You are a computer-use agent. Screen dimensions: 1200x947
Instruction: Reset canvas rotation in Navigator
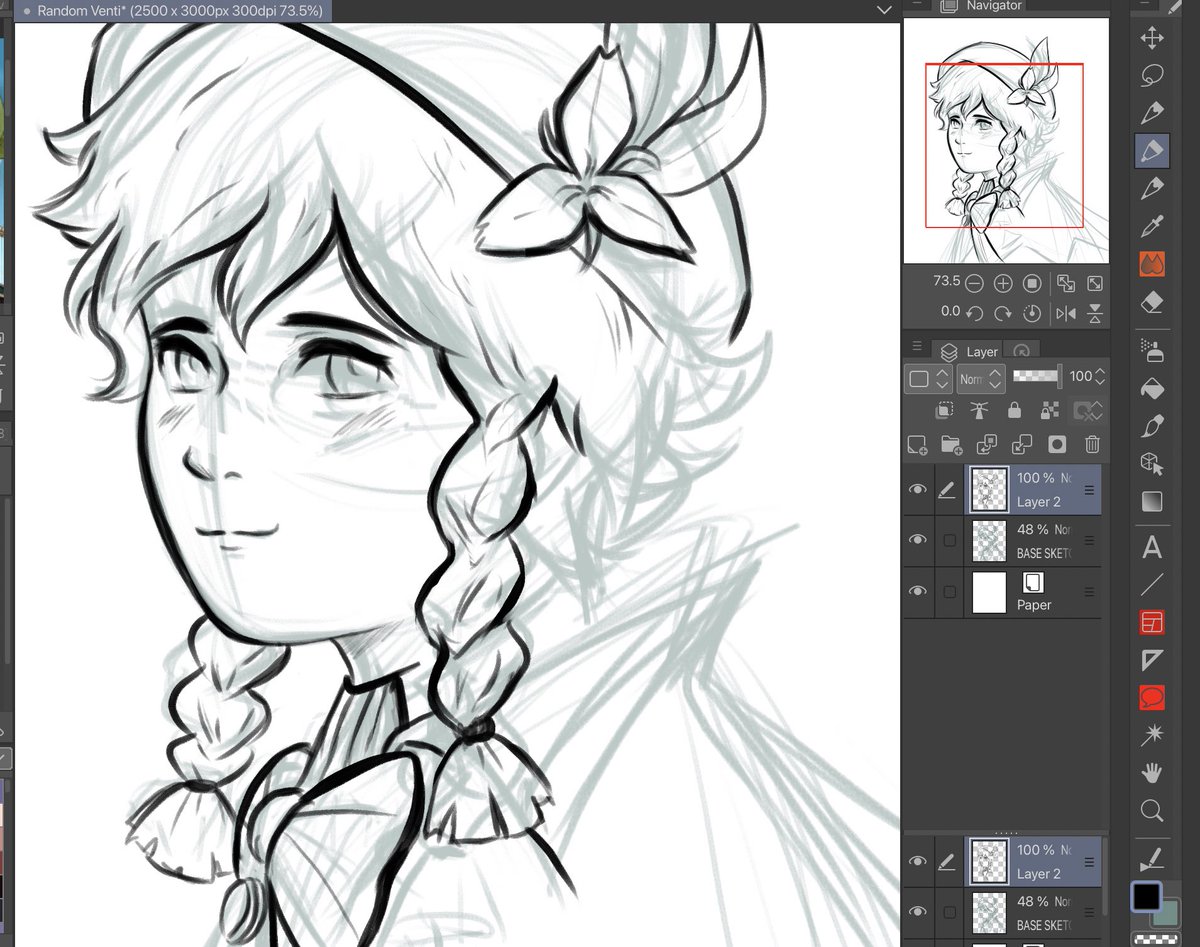coord(1033,313)
